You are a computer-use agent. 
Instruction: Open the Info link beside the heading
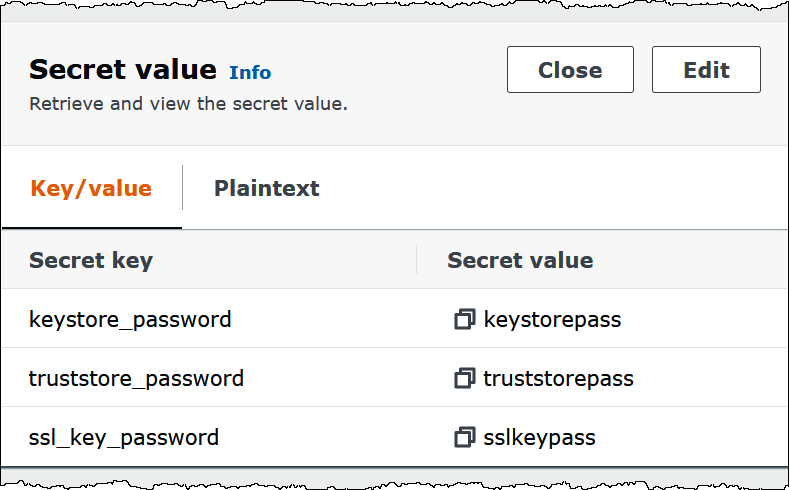(250, 72)
